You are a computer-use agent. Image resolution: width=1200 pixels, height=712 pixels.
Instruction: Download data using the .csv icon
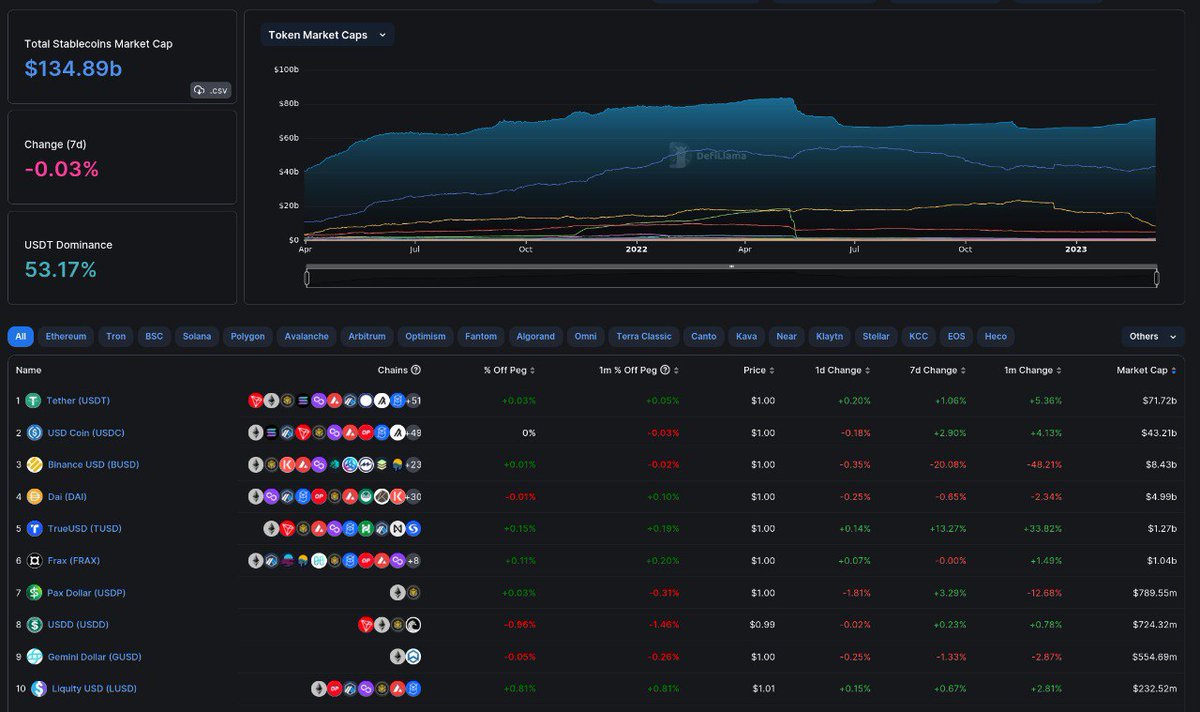(x=211, y=90)
